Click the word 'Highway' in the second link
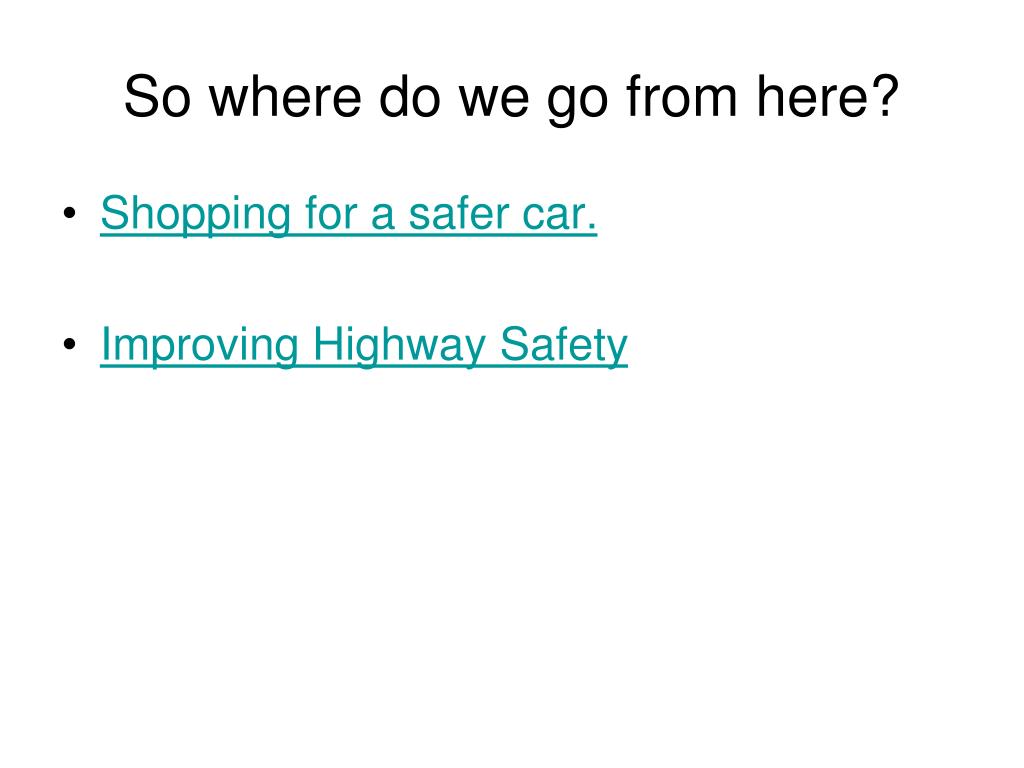This screenshot has height=768, width=1024. [399, 345]
